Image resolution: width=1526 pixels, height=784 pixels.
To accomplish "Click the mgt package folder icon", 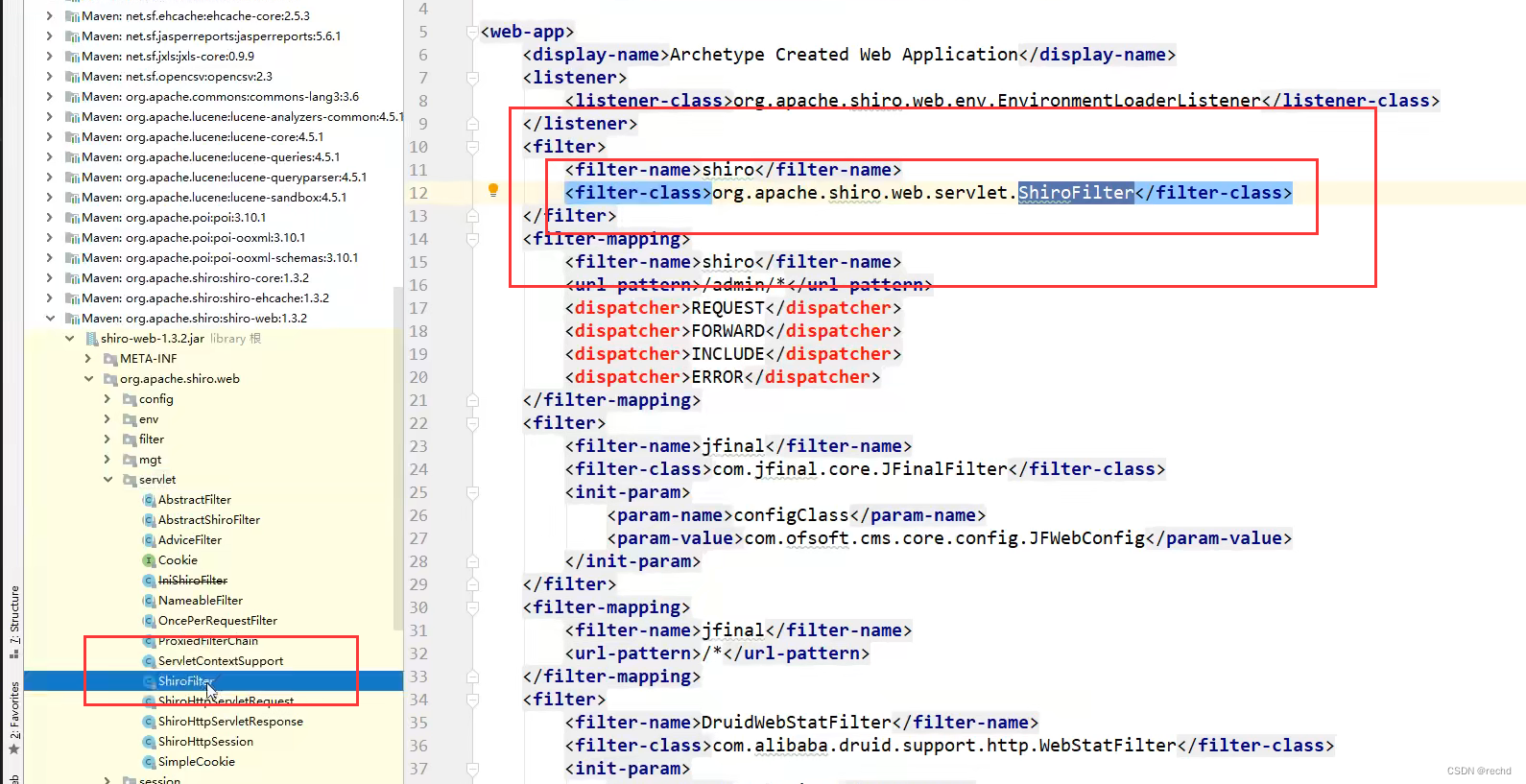I will [x=130, y=460].
